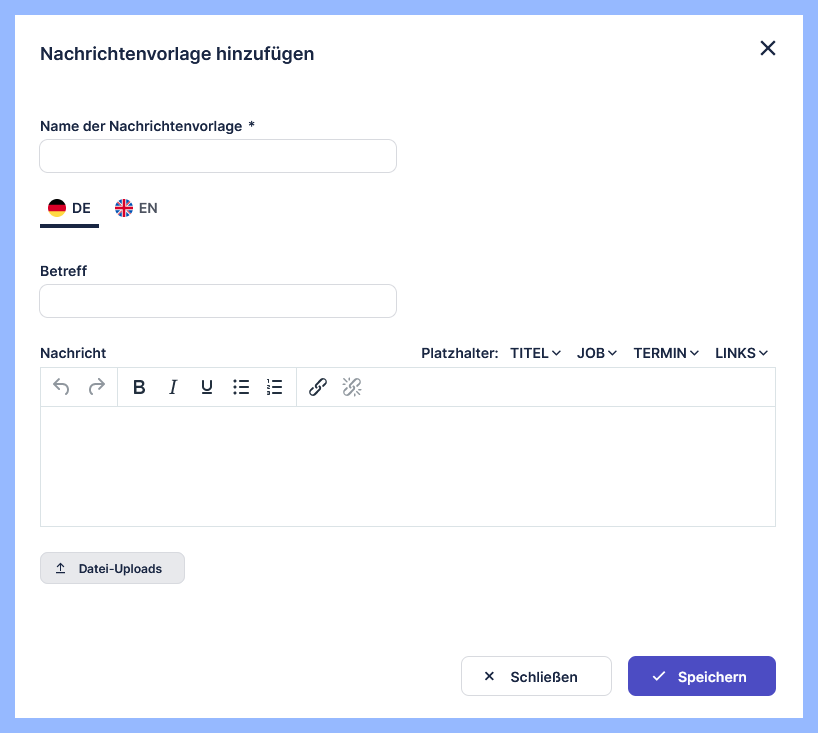Switch to the EN language tab
The width and height of the screenshot is (818, 733).
(x=137, y=208)
